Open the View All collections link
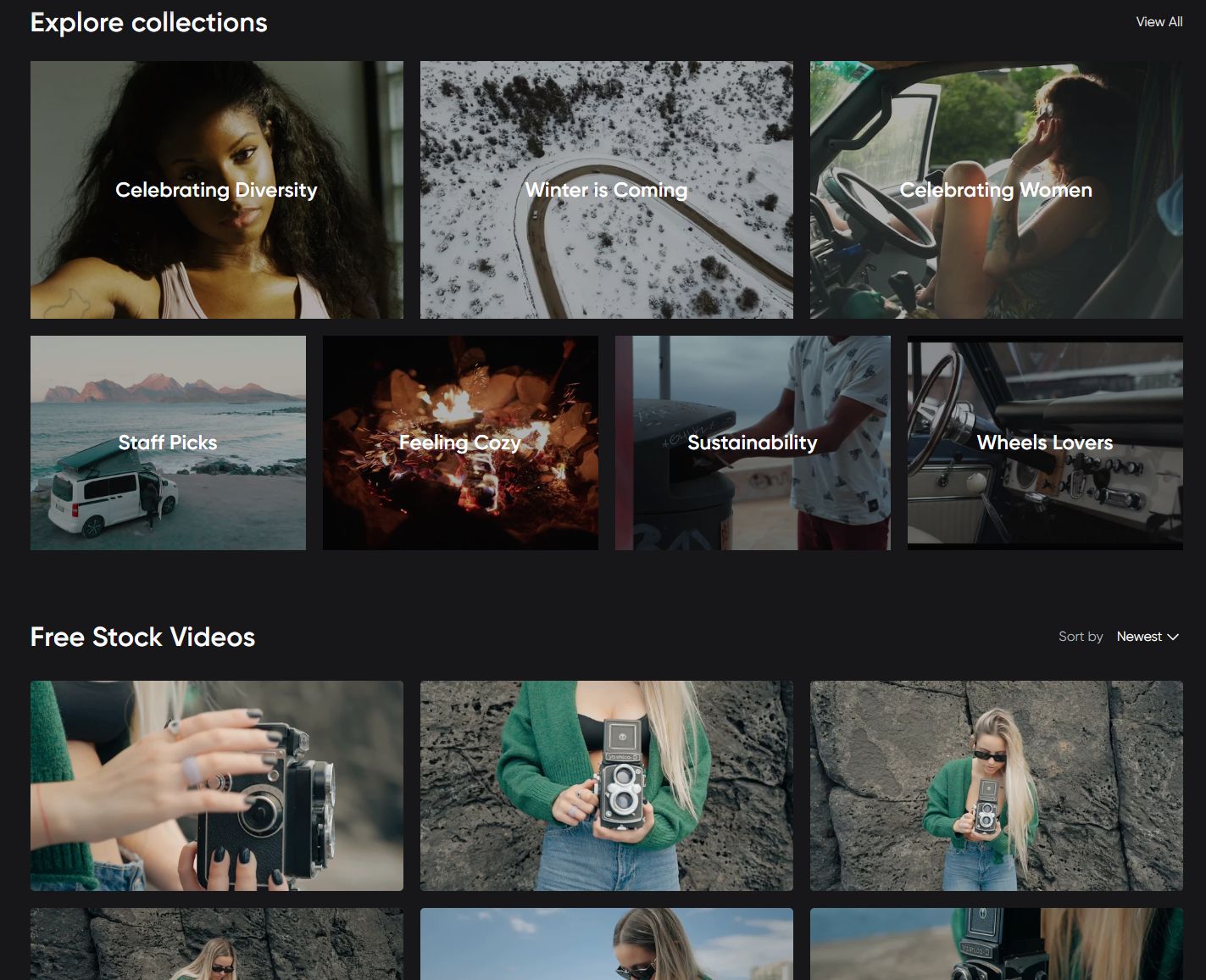1206x980 pixels. (1159, 22)
